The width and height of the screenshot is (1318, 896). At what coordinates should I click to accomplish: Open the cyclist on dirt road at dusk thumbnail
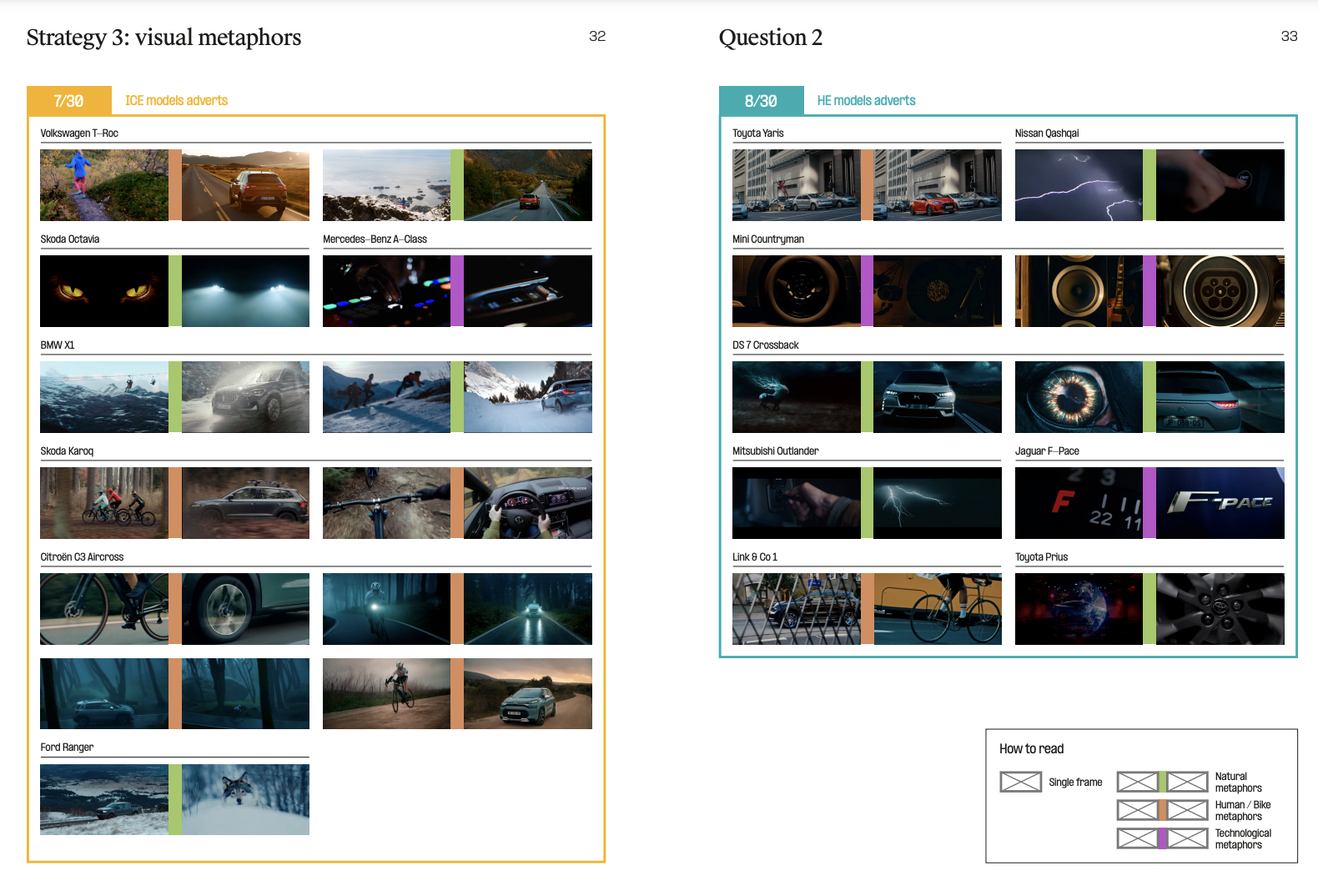386,693
